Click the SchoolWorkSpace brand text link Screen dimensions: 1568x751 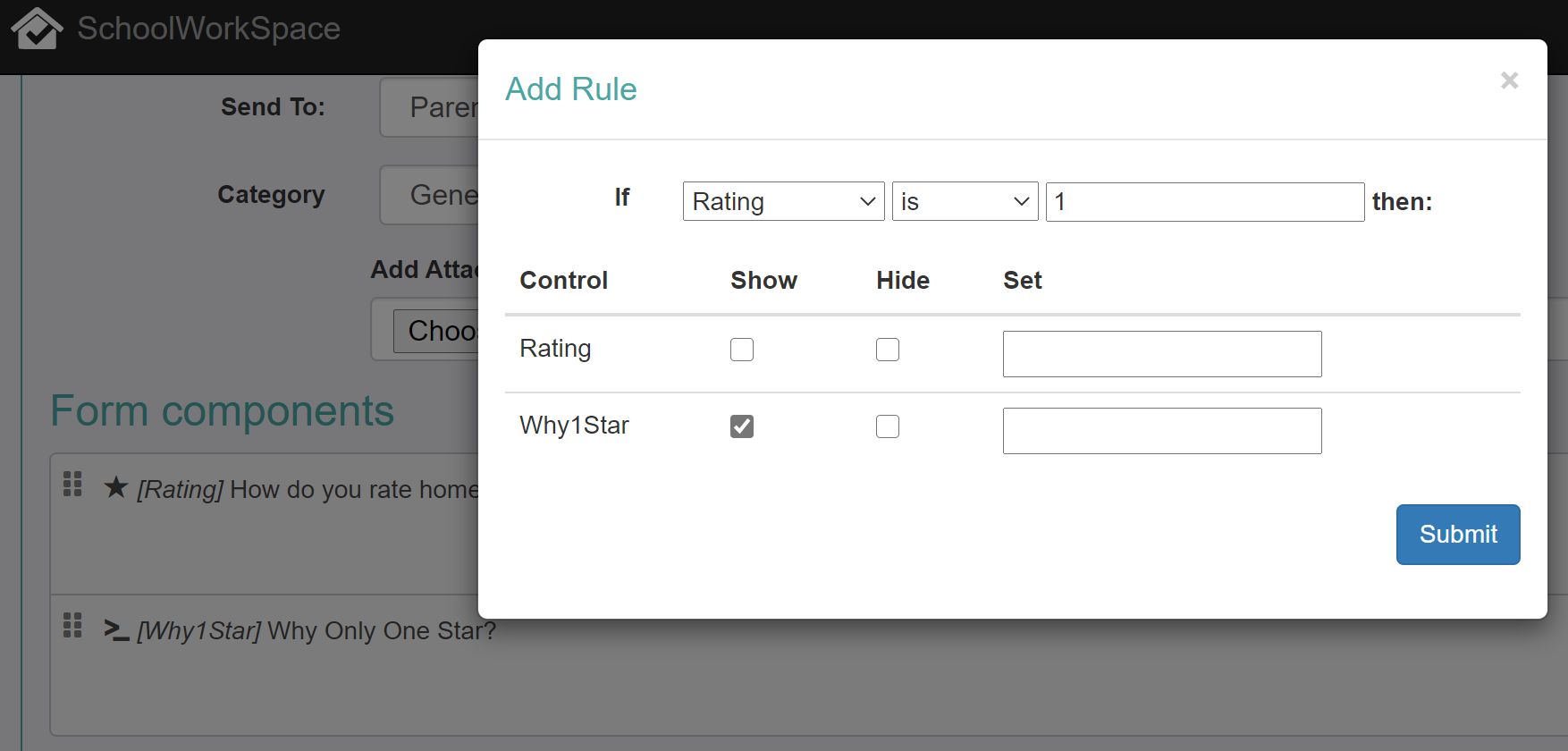tap(208, 28)
